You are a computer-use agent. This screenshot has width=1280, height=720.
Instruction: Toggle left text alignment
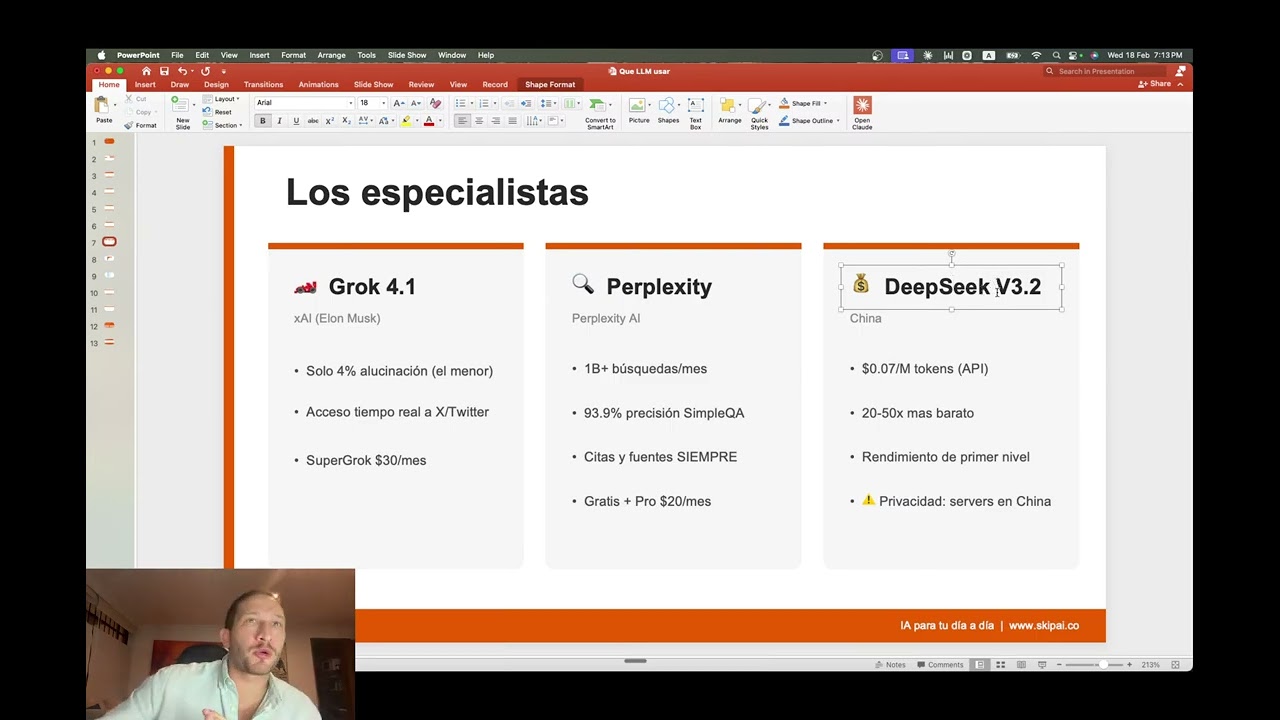(x=462, y=120)
